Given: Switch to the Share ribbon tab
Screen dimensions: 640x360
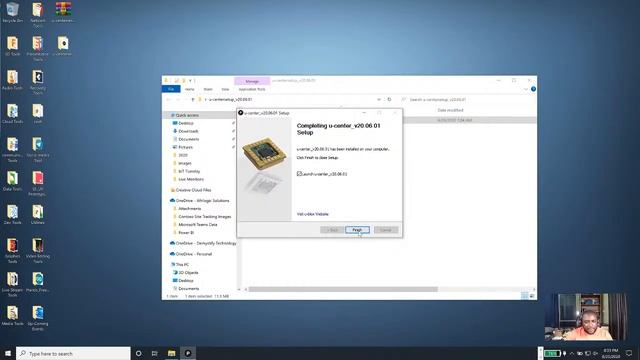Looking at the screenshot, I should pos(208,89).
